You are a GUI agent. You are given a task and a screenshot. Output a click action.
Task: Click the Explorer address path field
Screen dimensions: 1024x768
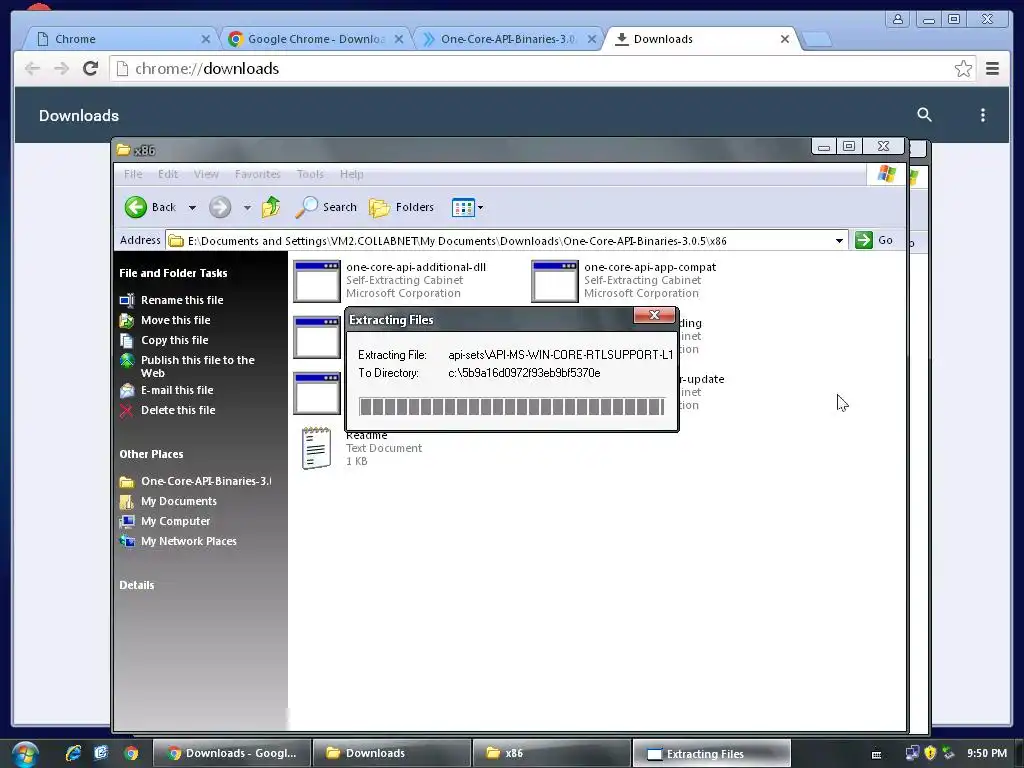(507, 241)
